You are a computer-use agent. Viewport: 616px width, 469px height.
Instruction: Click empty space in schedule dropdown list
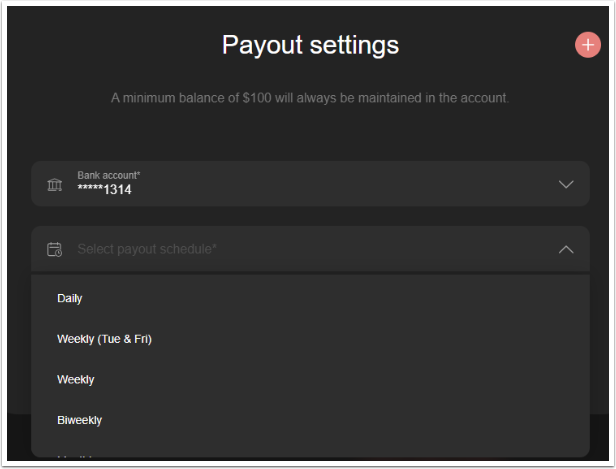tap(354, 359)
